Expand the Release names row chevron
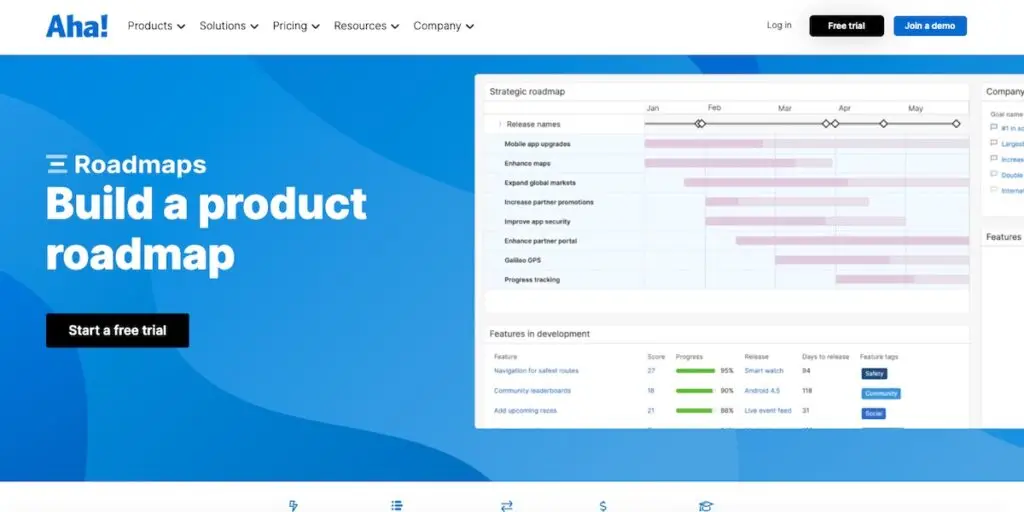The image size is (1024, 512). tap(499, 124)
